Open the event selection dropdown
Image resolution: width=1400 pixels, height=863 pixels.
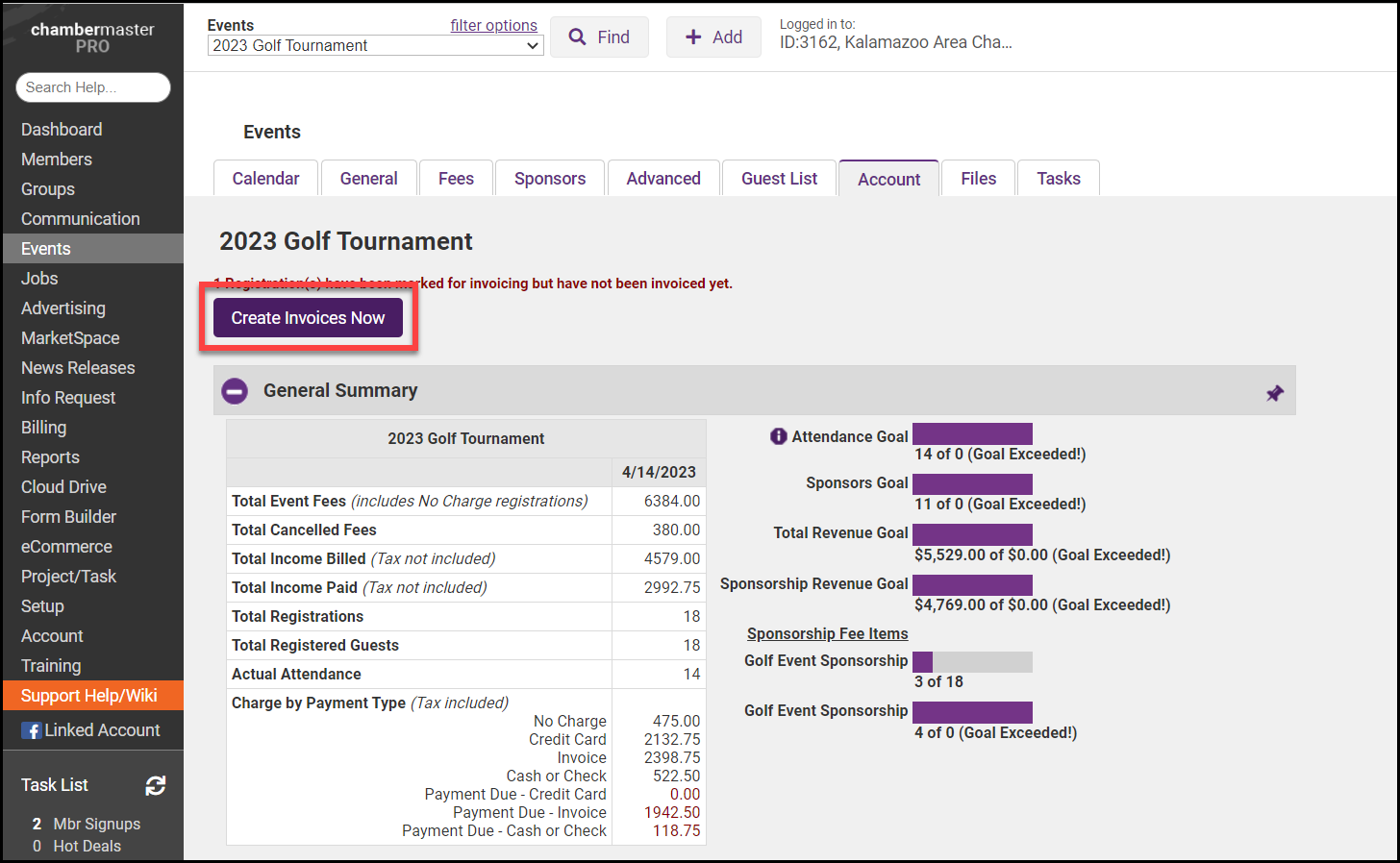[375, 45]
